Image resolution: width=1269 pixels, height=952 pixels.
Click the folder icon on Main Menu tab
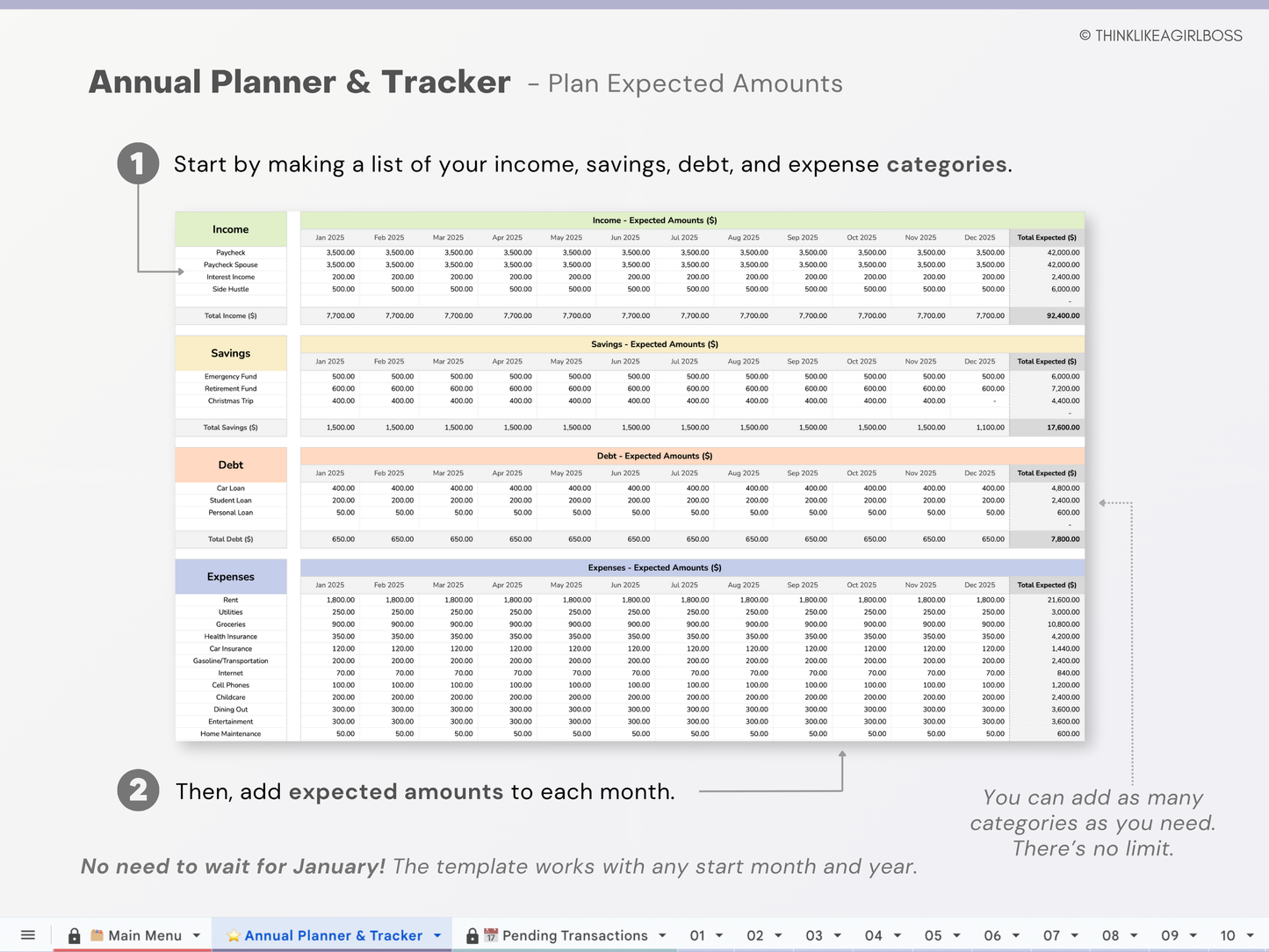95,934
